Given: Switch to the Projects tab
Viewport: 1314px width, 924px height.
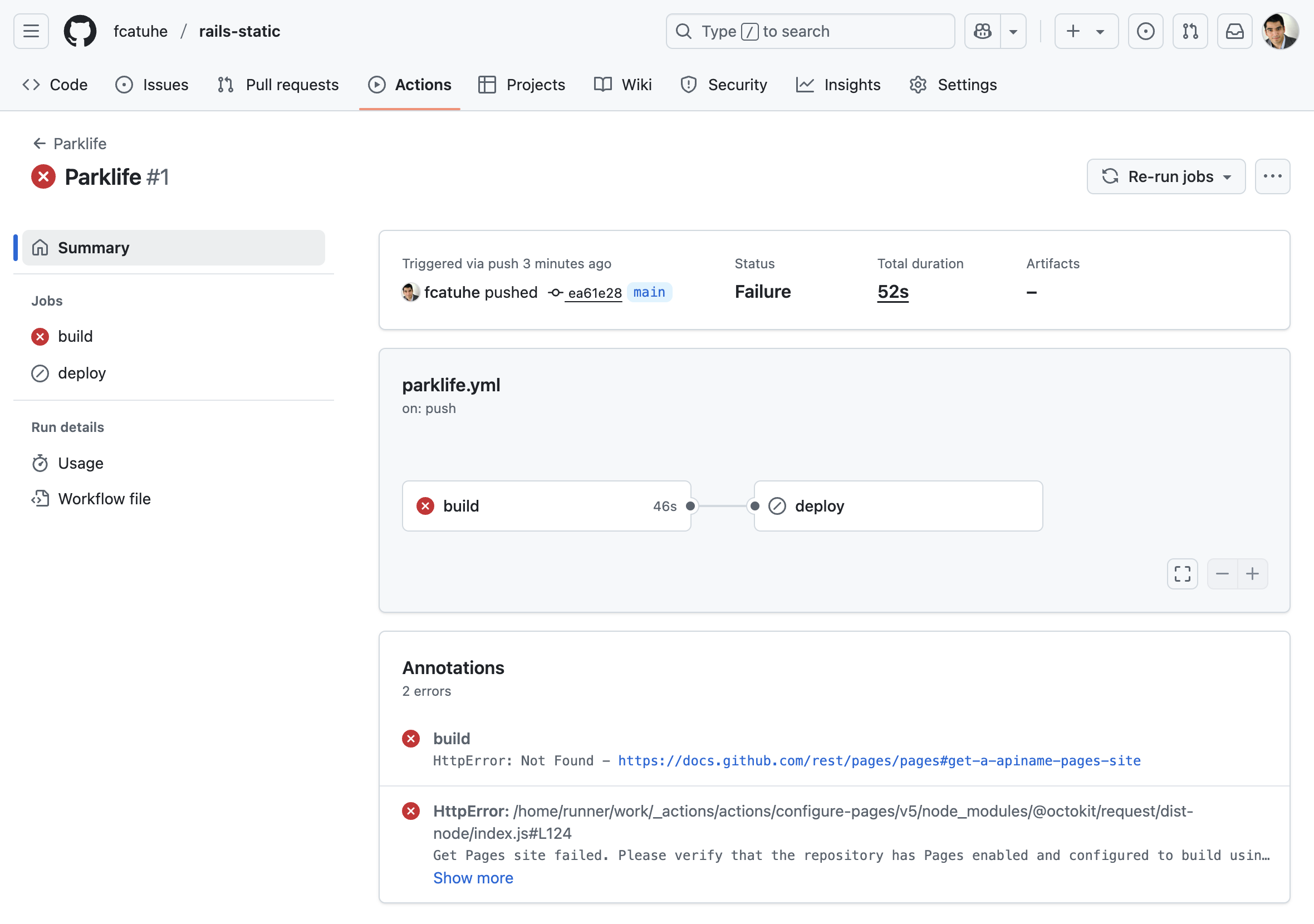Looking at the screenshot, I should click(x=521, y=85).
